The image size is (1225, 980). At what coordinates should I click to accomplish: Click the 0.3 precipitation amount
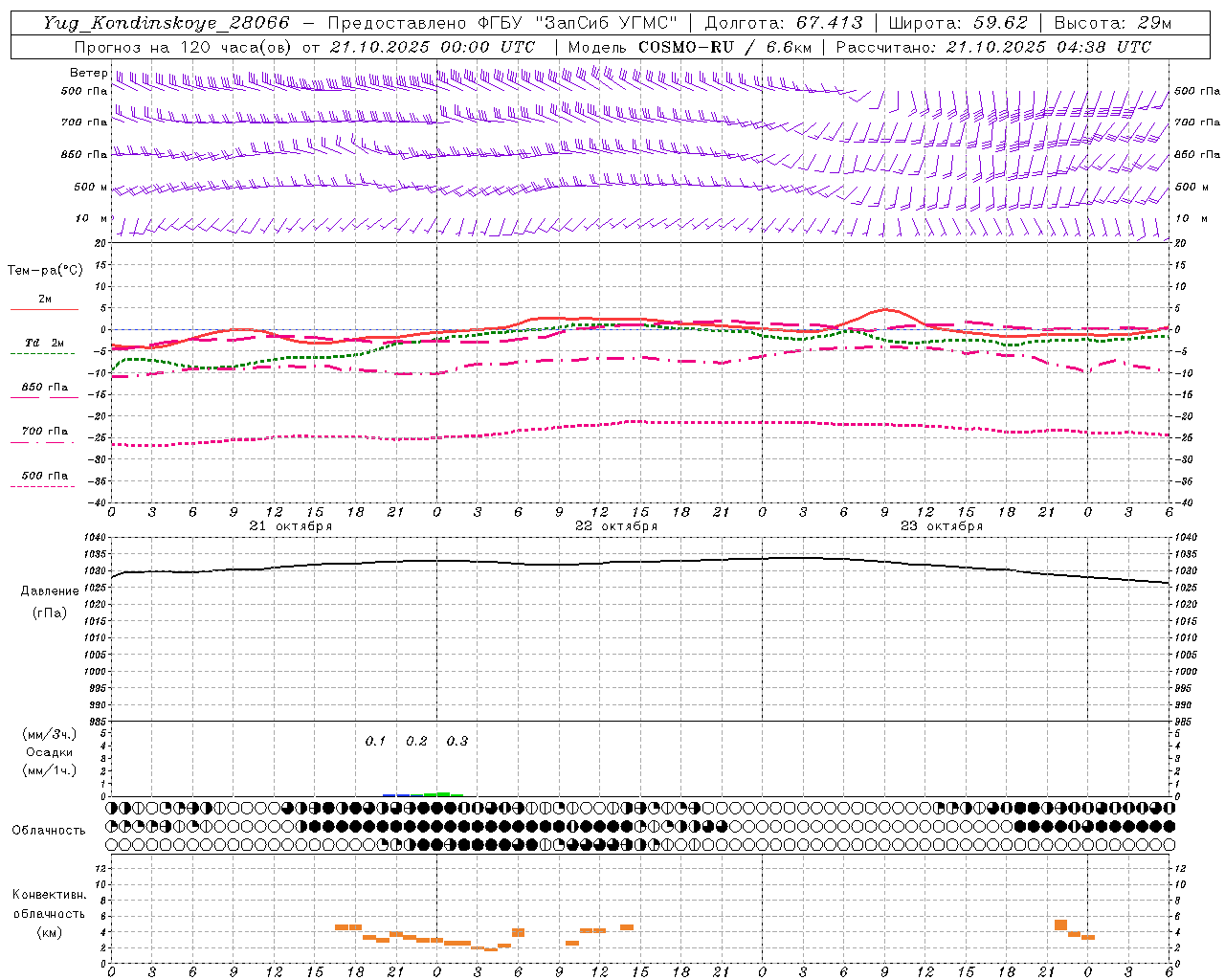click(x=457, y=741)
